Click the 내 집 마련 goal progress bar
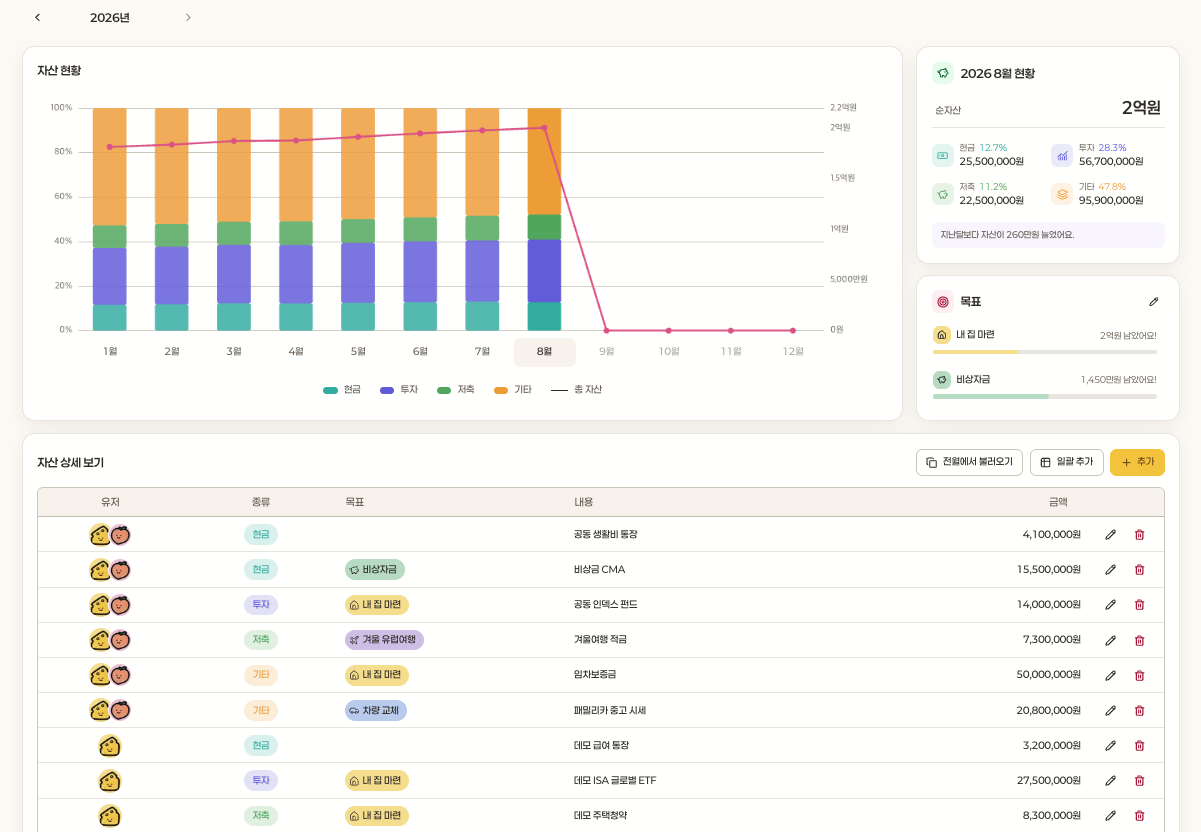 1045,352
